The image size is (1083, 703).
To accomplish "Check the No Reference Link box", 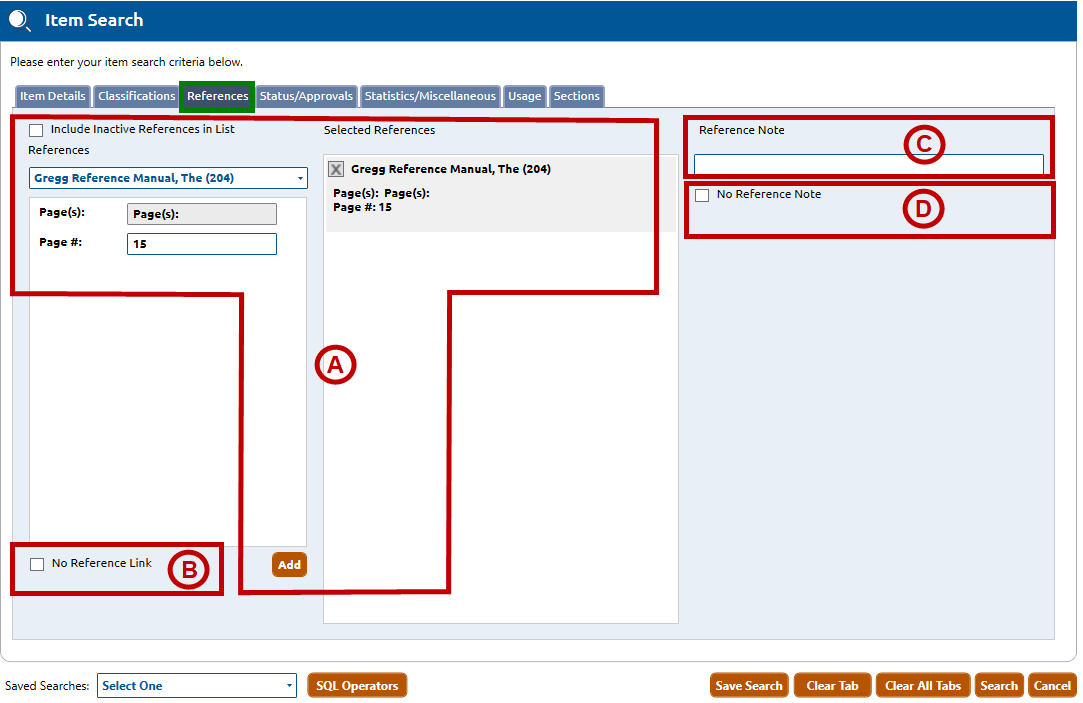I will [37, 564].
